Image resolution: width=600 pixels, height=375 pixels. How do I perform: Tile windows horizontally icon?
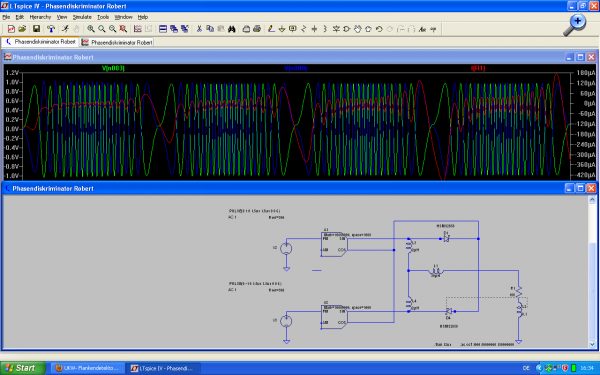tap(163, 29)
